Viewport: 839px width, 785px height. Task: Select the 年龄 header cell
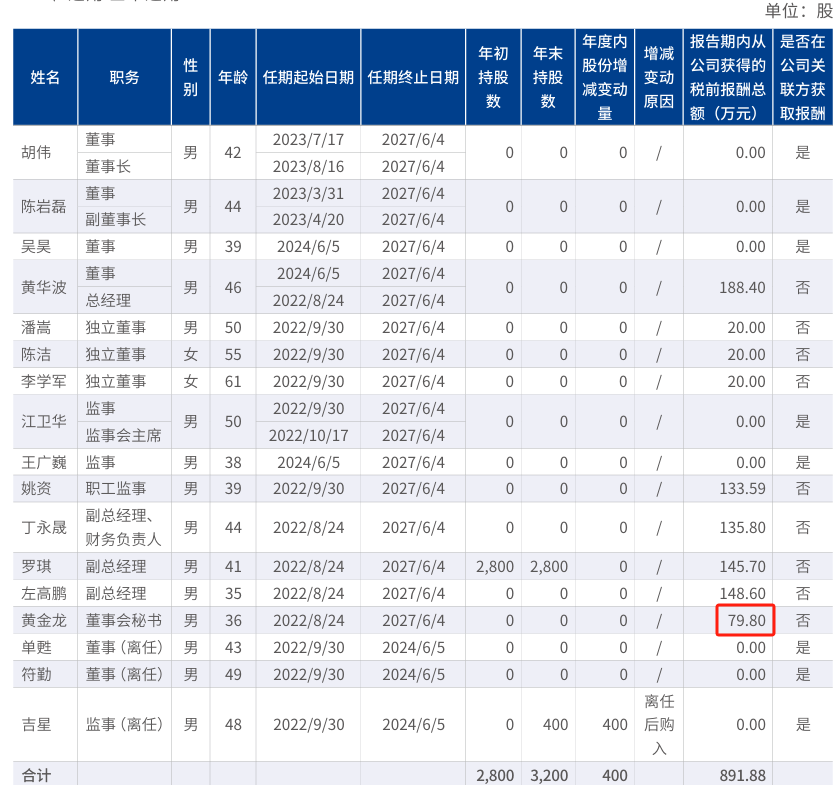tap(233, 77)
